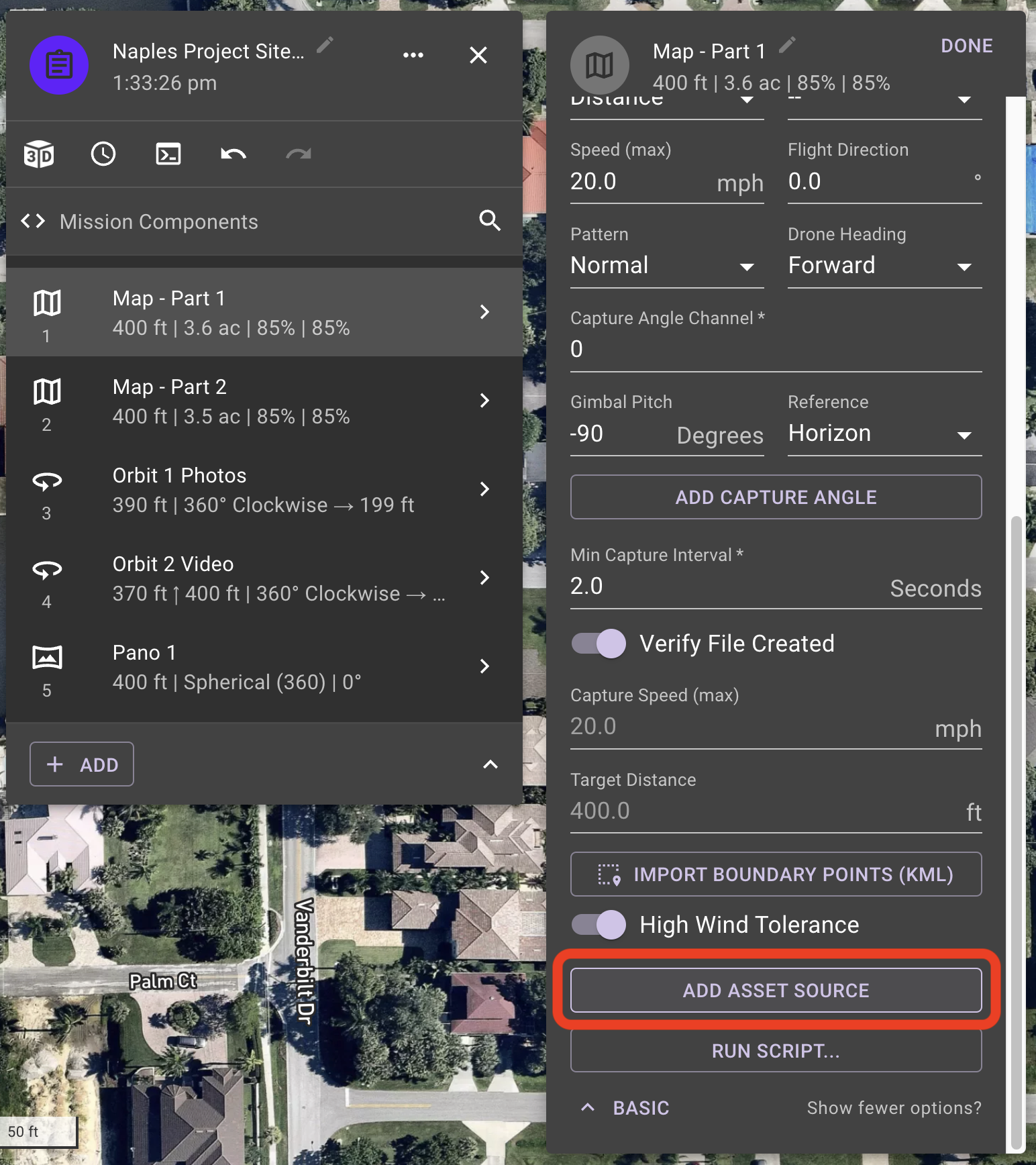The height and width of the screenshot is (1165, 1036).
Task: Switch to 3D view
Action: coord(39,154)
